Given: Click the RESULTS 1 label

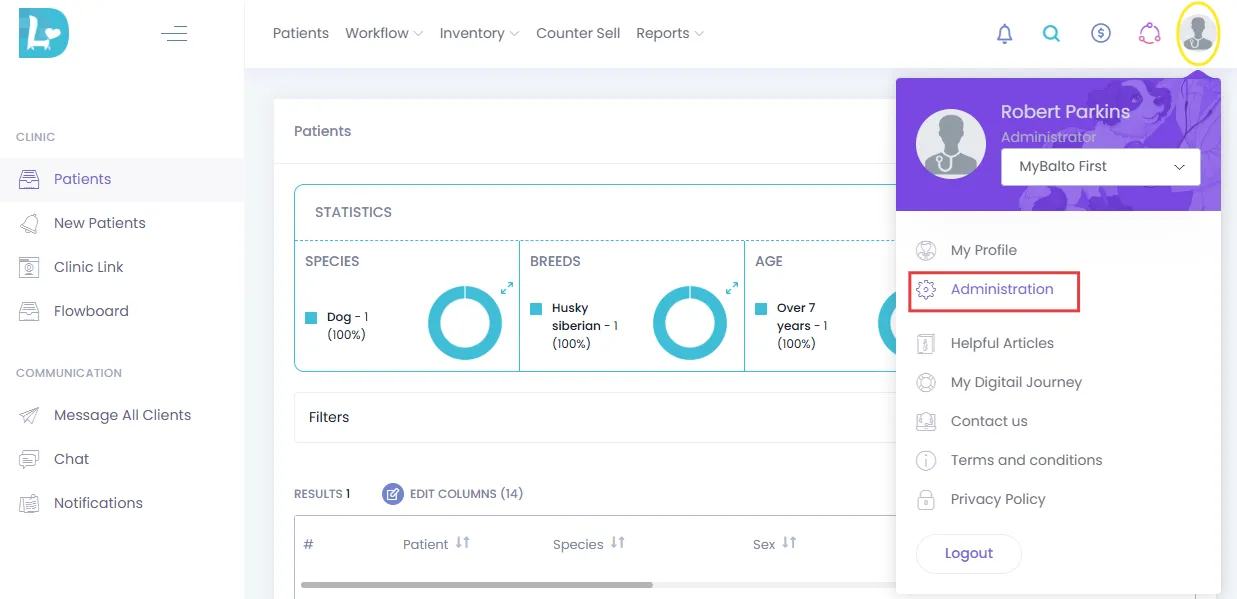Looking at the screenshot, I should tap(322, 494).
